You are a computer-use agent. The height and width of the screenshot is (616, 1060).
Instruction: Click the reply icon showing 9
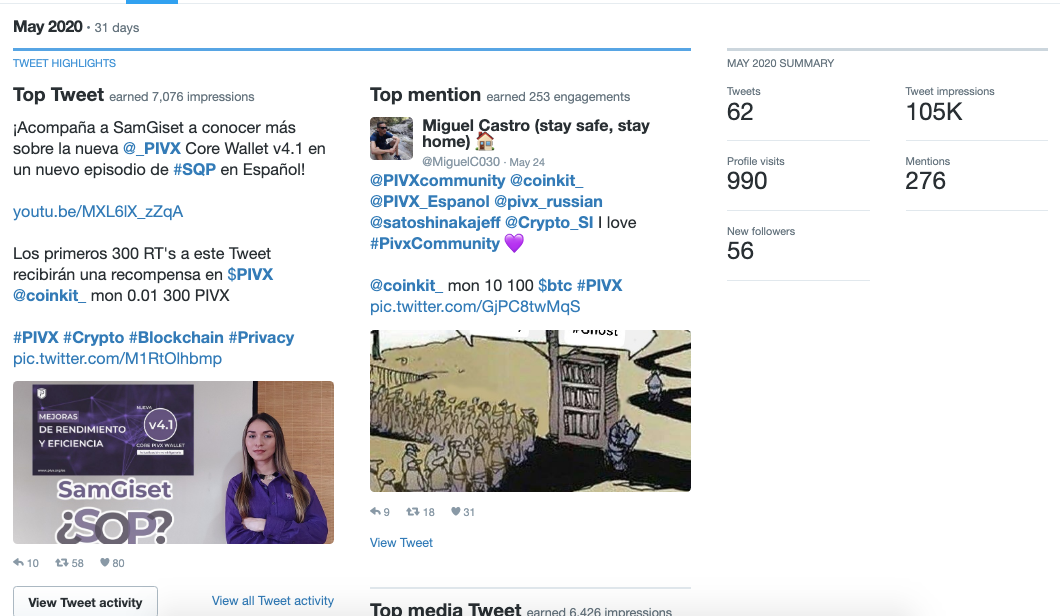(x=375, y=511)
